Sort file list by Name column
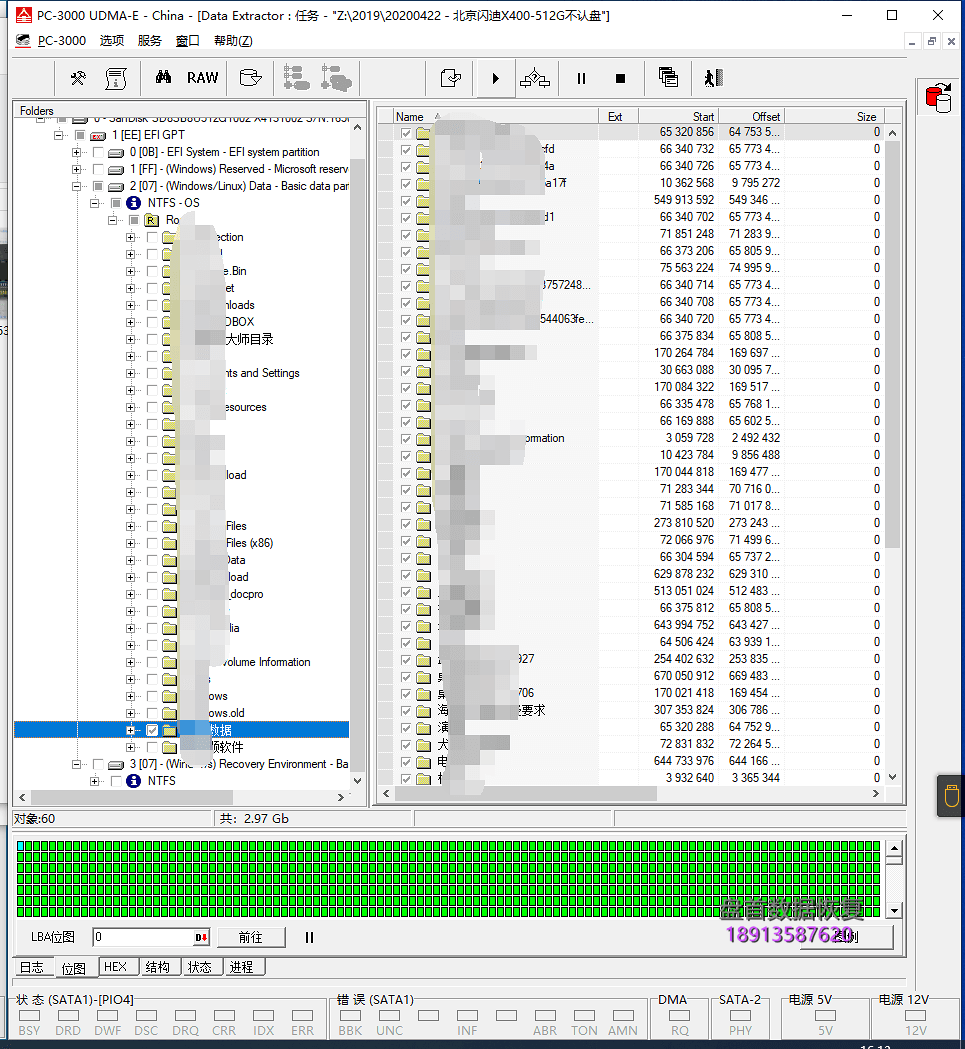Image resolution: width=965 pixels, height=1049 pixels. pyautogui.click(x=495, y=116)
